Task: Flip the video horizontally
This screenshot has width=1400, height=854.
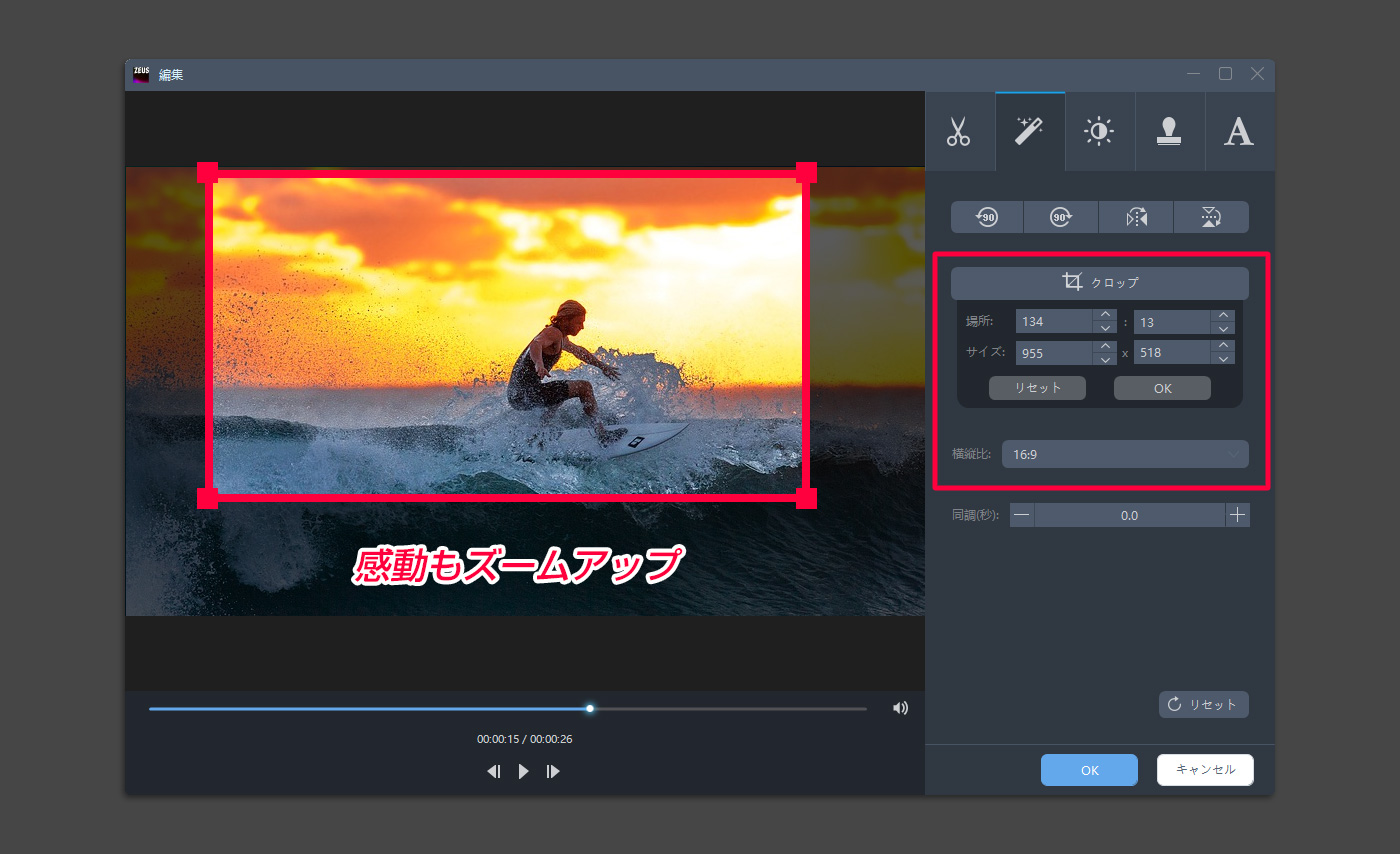Action: (1136, 217)
